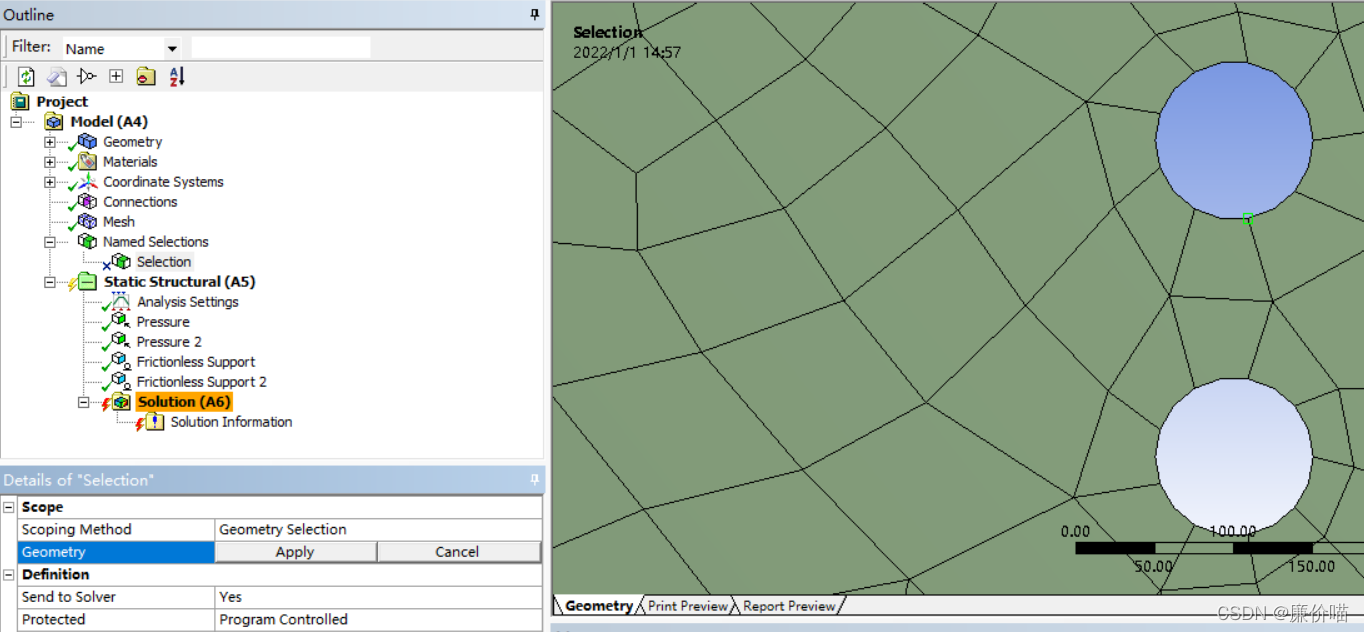Click the Coordinate Systems triad icon
1364x632 pixels.
(x=87, y=182)
